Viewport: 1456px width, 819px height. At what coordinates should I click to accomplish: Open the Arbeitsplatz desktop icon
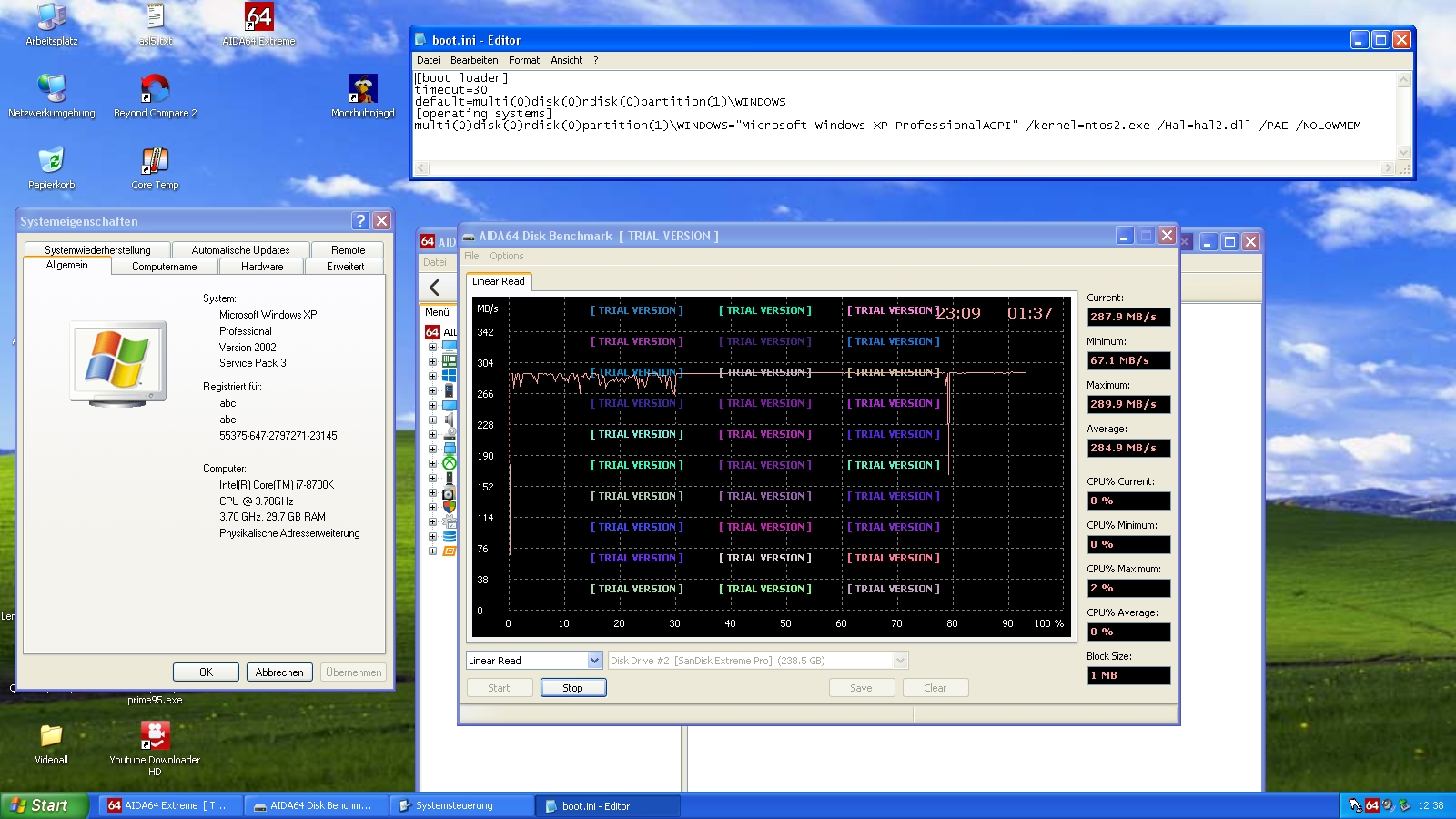click(x=52, y=25)
